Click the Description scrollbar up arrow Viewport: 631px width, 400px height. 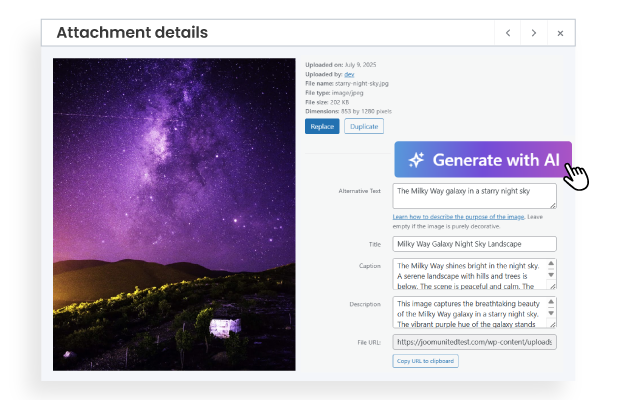(x=552, y=301)
